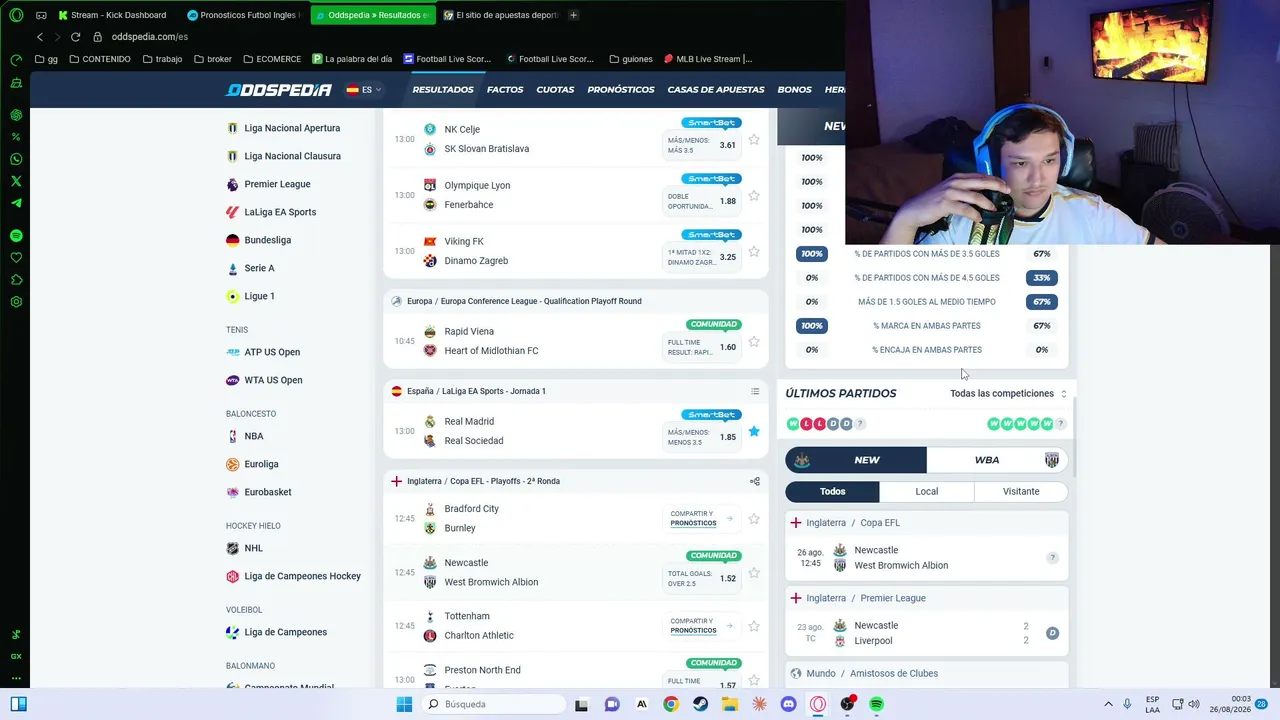1280x720 pixels.
Task: Open a new browser tab
Action: point(573,15)
